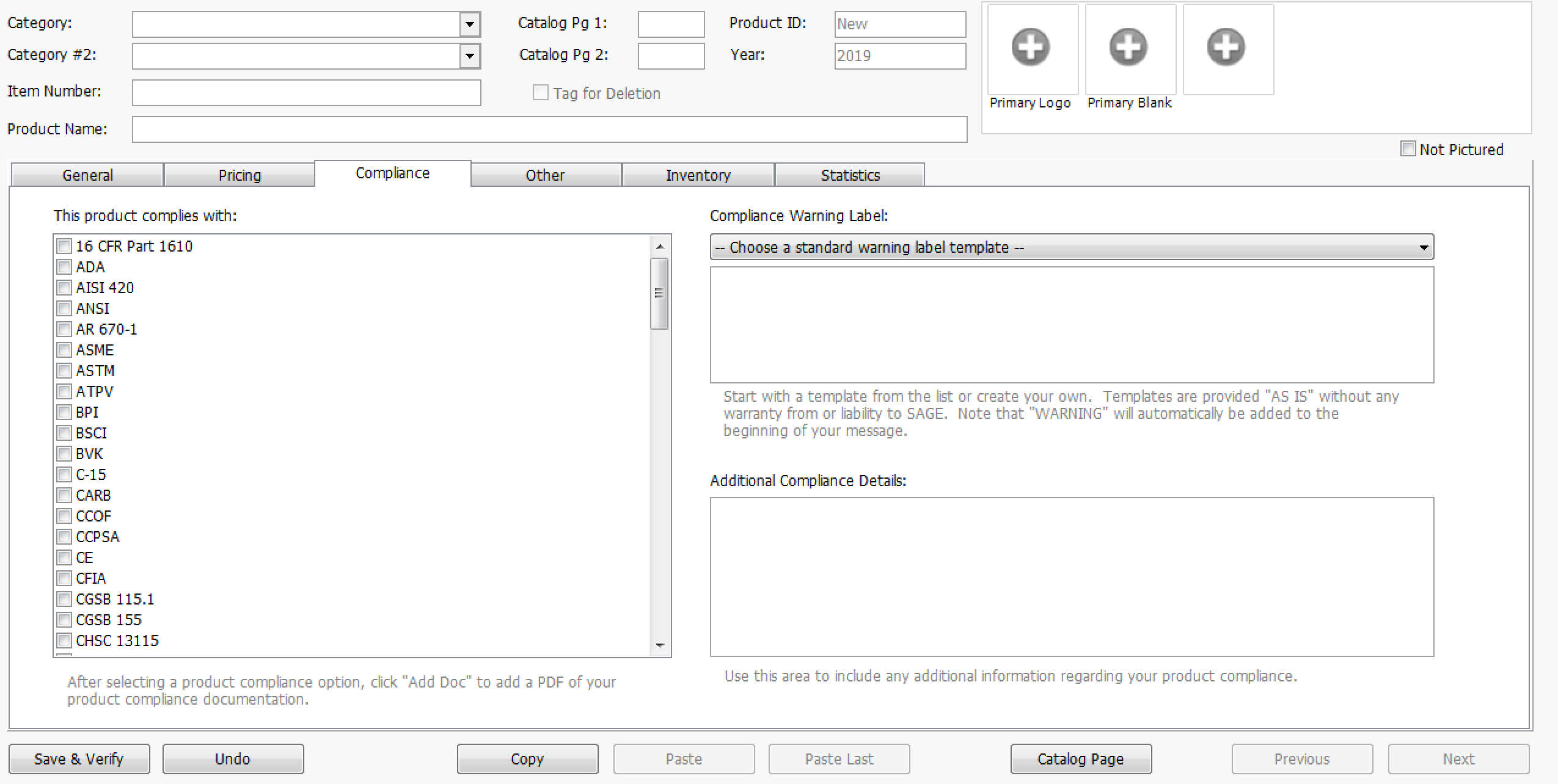
Task: Select the Save & Verify button
Action: point(78,758)
